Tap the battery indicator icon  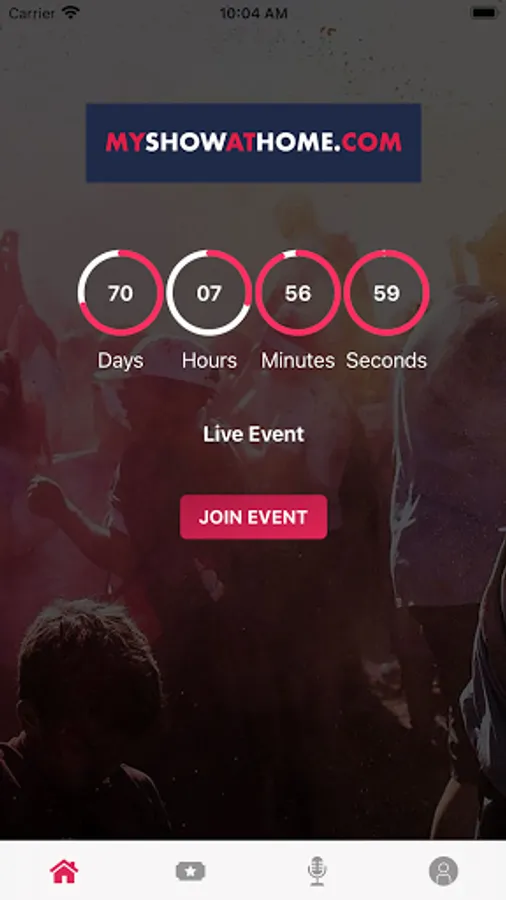tap(484, 13)
